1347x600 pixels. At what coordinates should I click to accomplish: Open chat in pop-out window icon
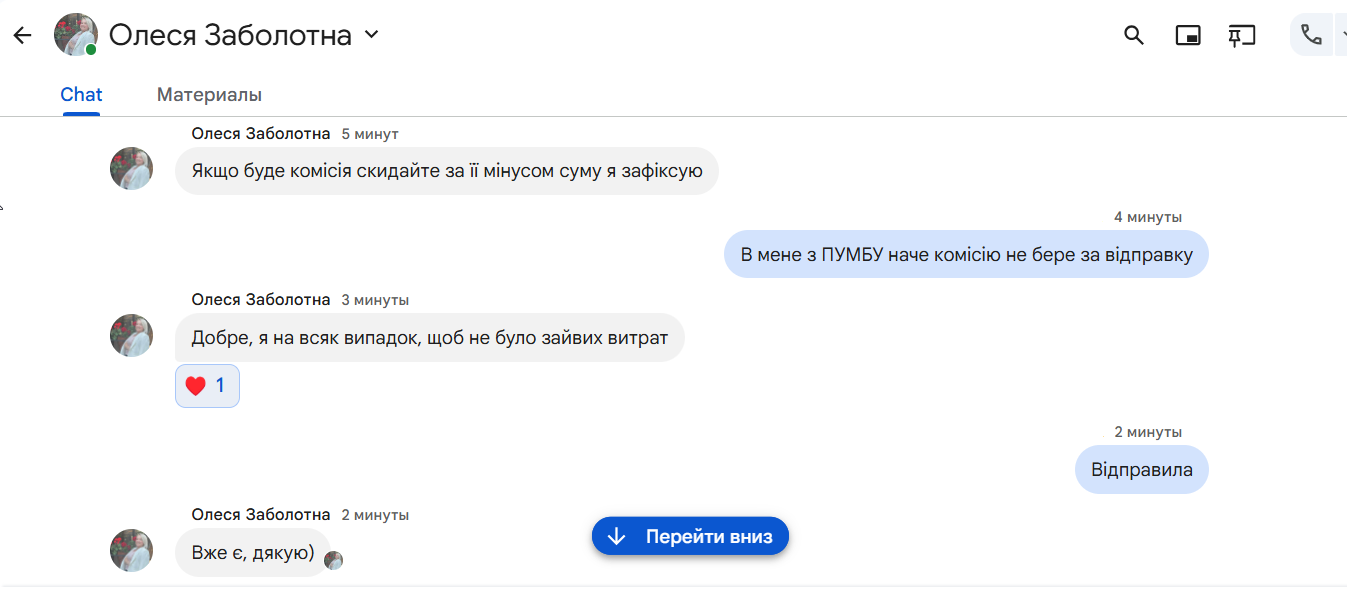pyautogui.click(x=1187, y=36)
